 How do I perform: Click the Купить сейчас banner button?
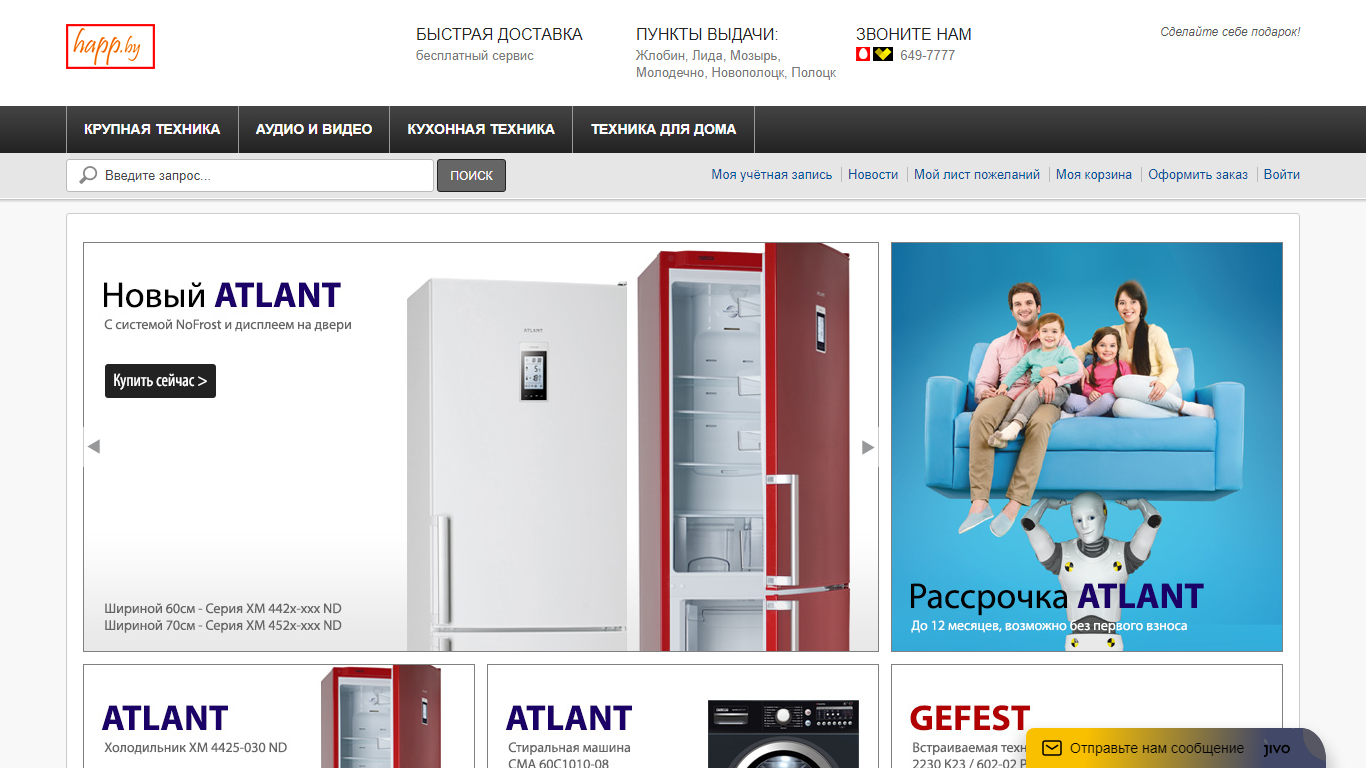(160, 381)
